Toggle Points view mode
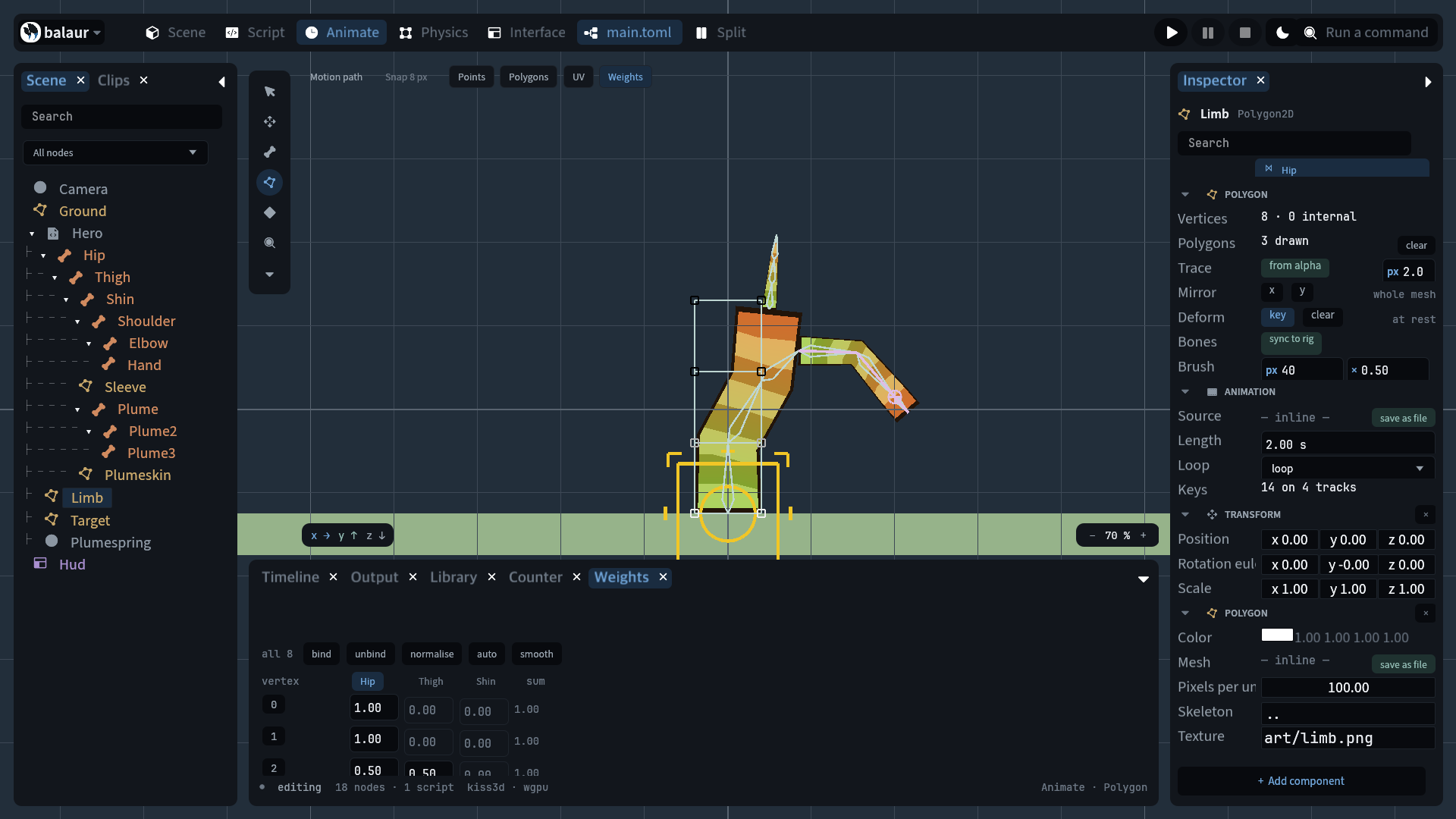Image resolution: width=1456 pixels, height=819 pixels. click(x=472, y=77)
